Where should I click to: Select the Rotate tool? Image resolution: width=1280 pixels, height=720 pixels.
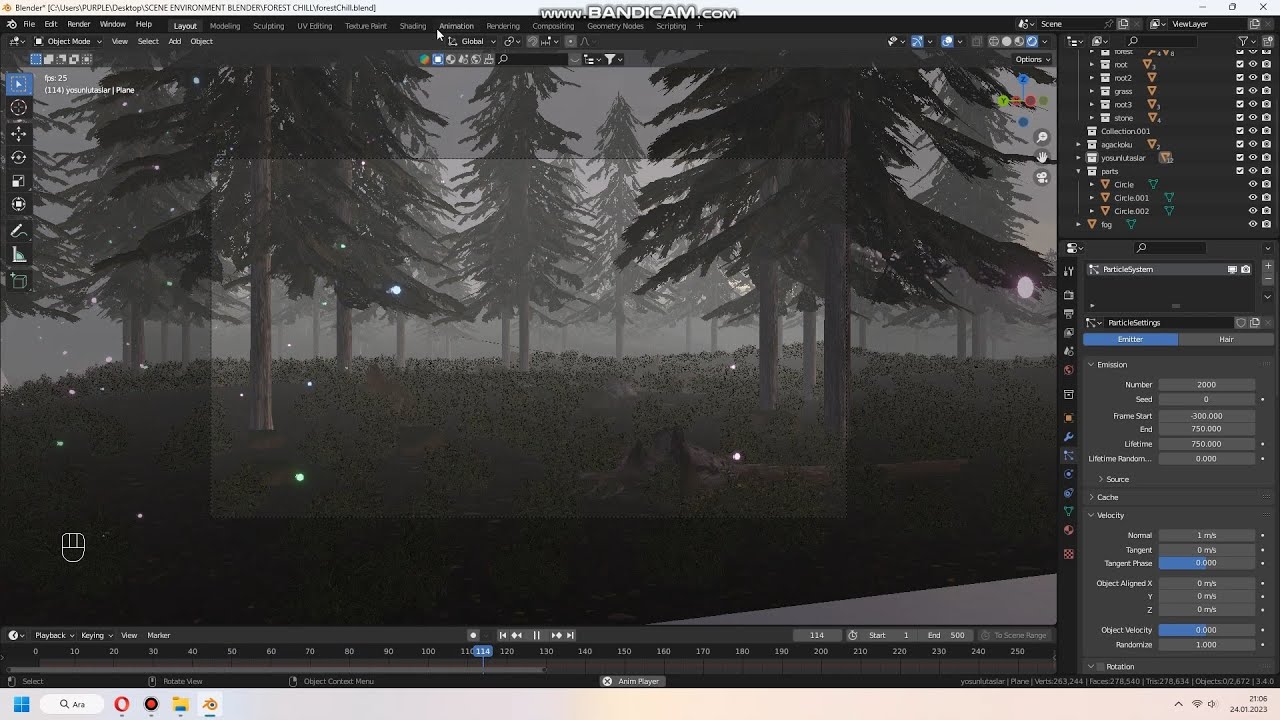pyautogui.click(x=19, y=157)
